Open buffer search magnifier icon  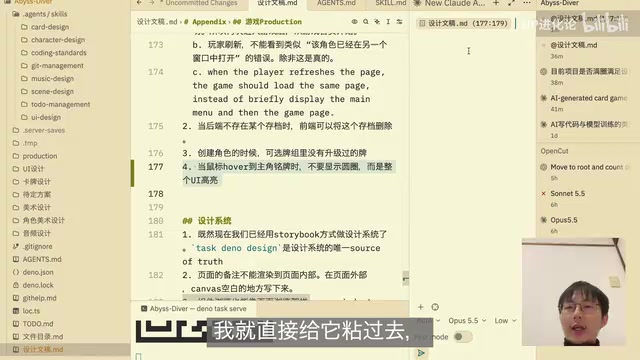(366, 22)
